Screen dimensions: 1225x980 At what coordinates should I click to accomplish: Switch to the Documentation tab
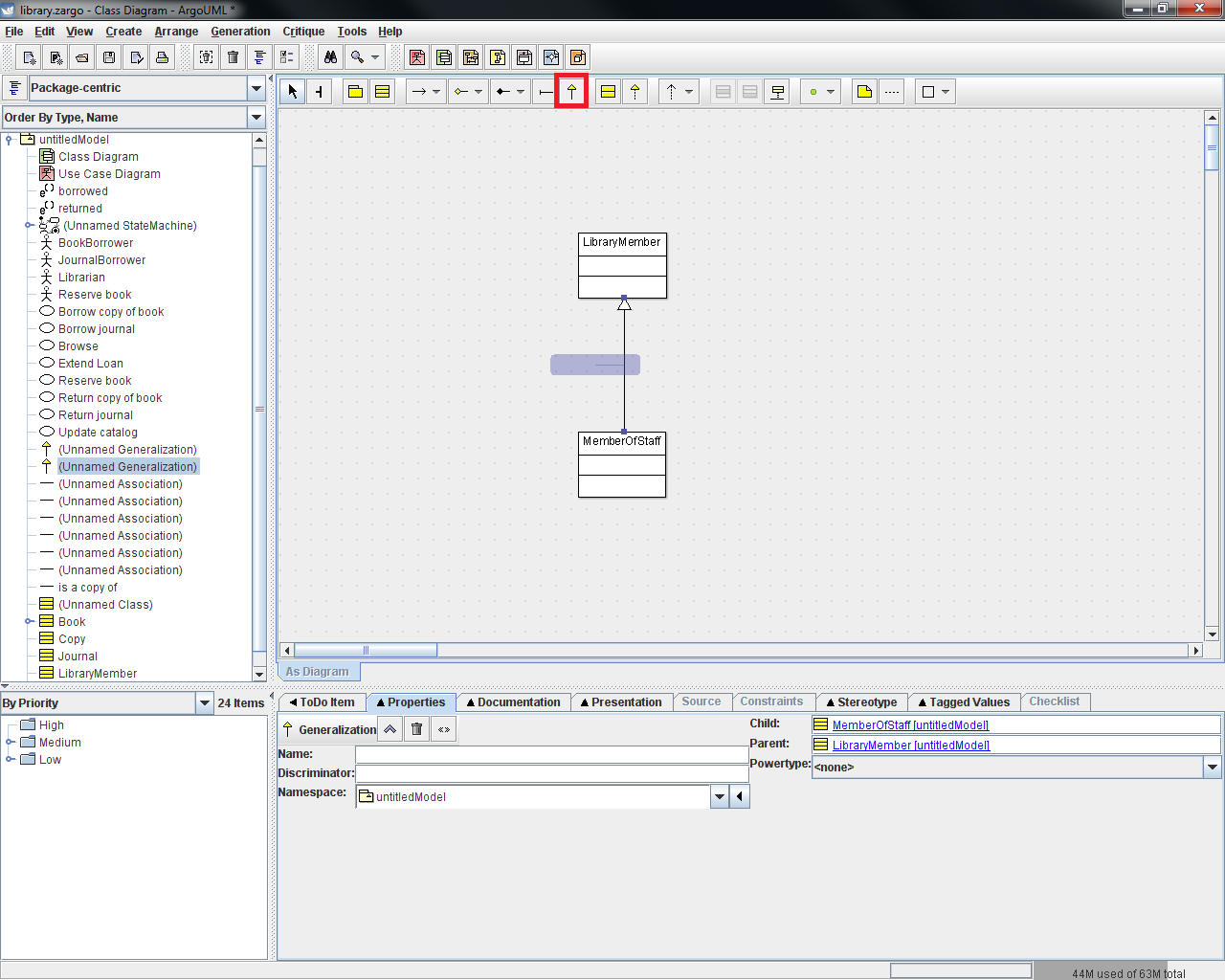tap(513, 702)
